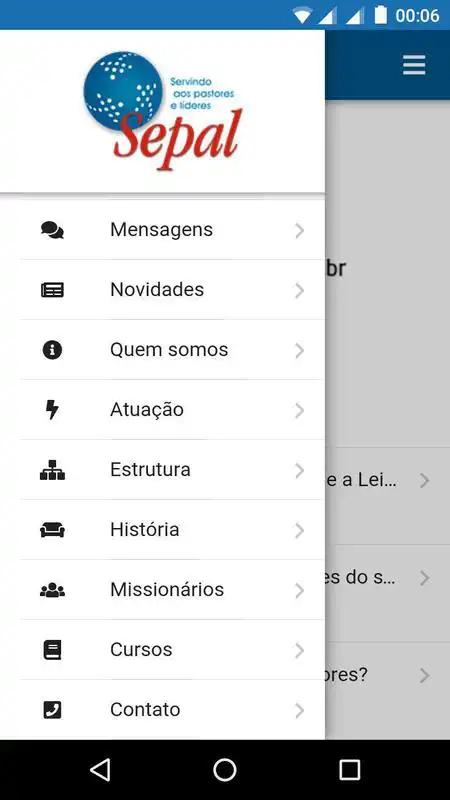Tap the Android back navigation button
The image size is (450, 800).
tap(100, 769)
